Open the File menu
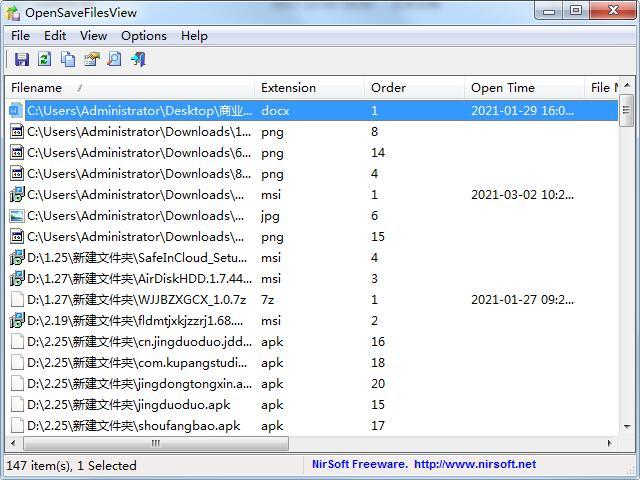Image resolution: width=640 pixels, height=480 pixels. (20, 35)
